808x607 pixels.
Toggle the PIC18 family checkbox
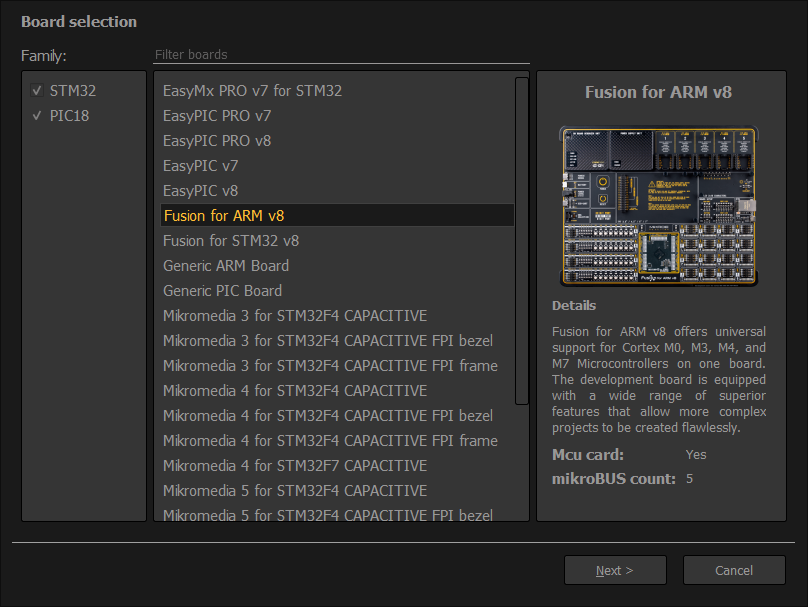click(x=37, y=116)
